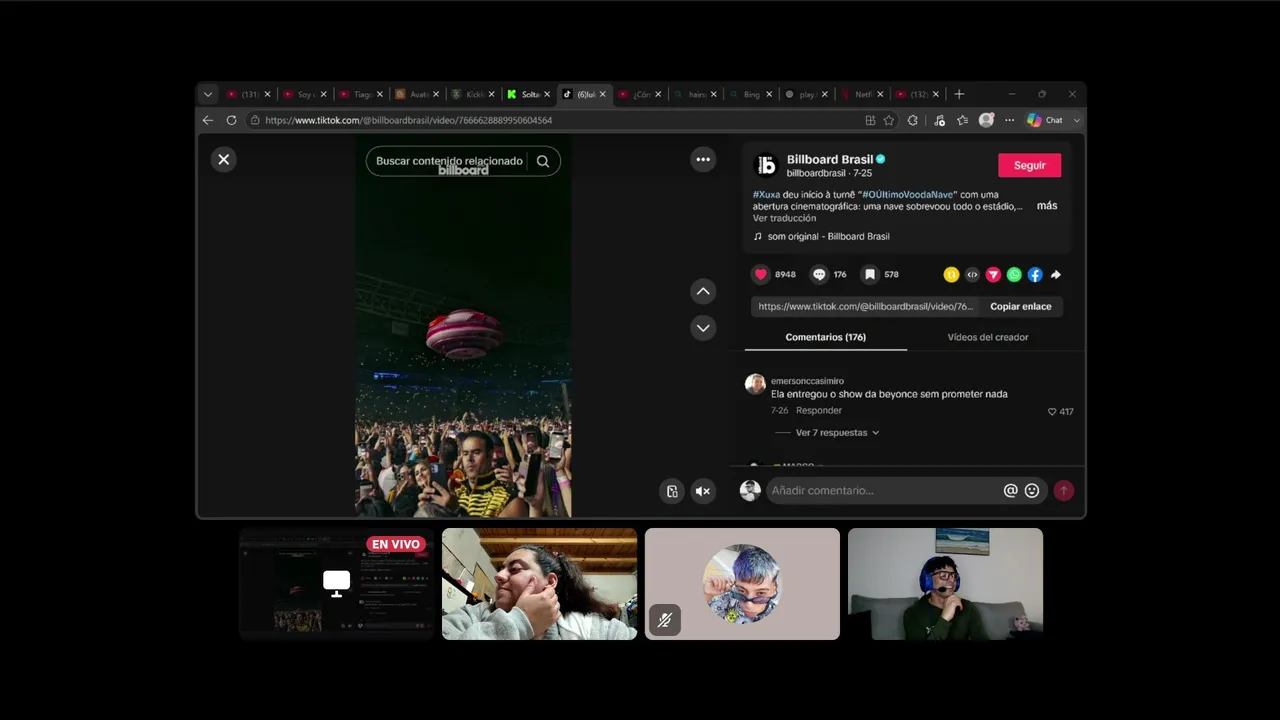This screenshot has width=1280, height=720.
Task: Click the floating player icon beside mute
Action: coord(672,491)
